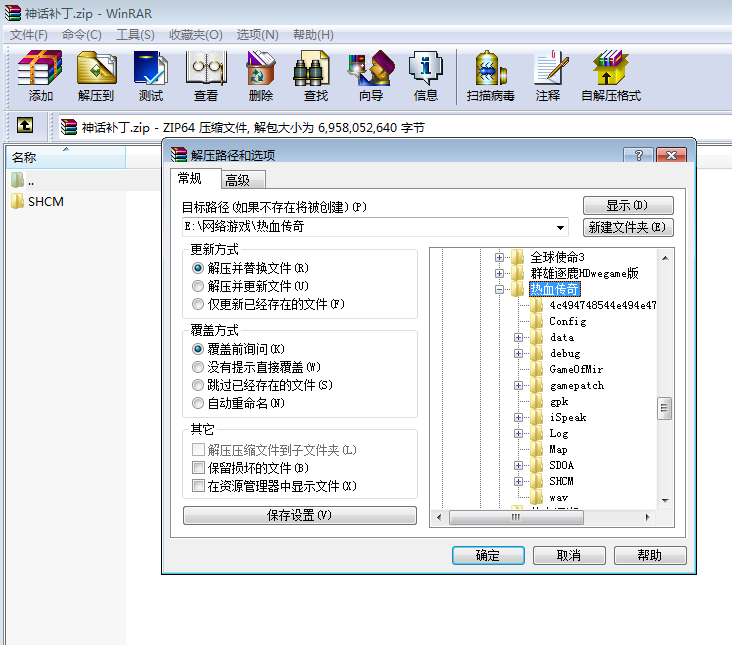Choose 没有提示直接覆盖 overwrite mode
Viewport: 732px width, 645px height.
coord(197,367)
